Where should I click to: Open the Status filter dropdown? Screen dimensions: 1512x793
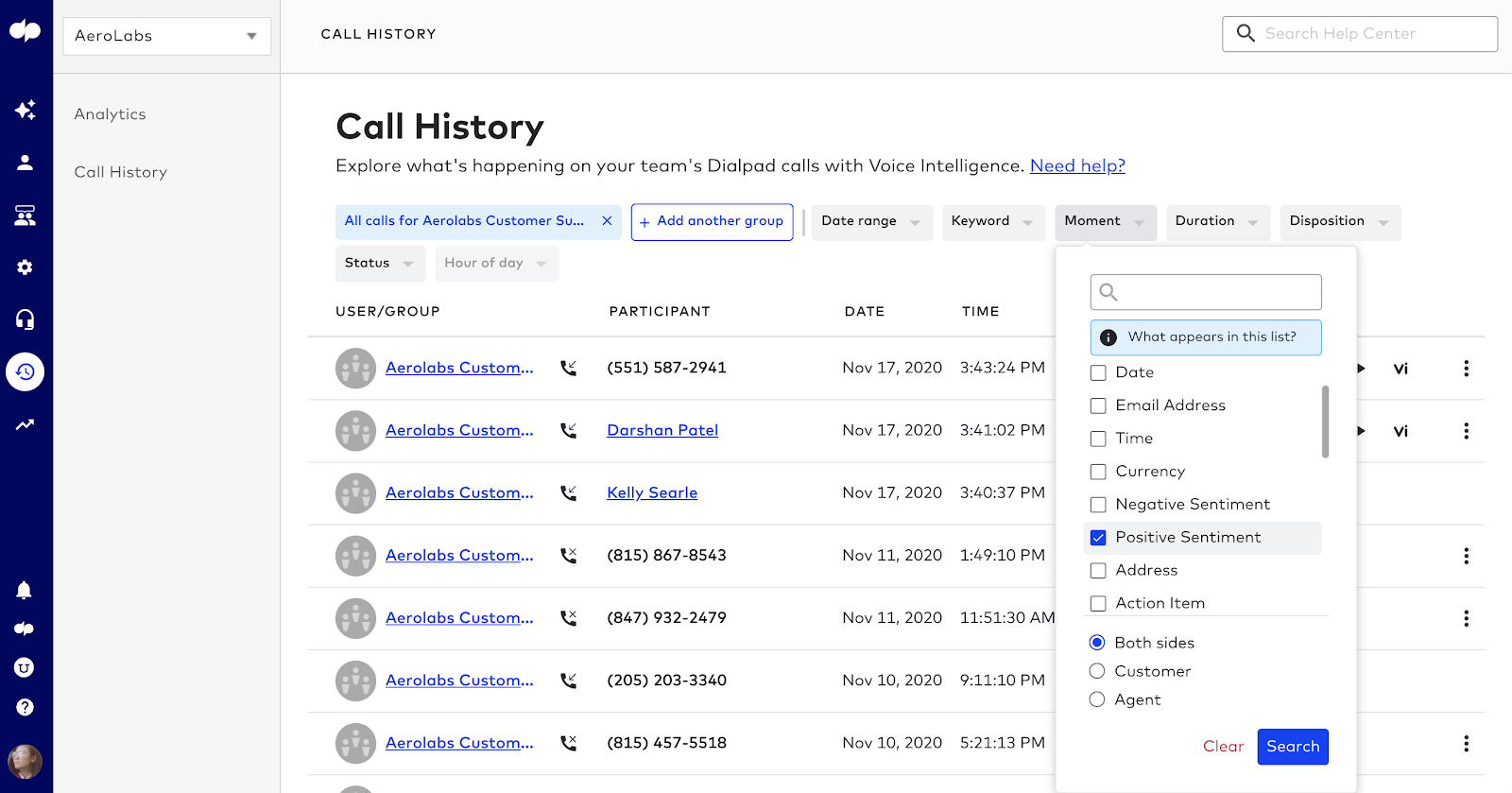coord(380,264)
